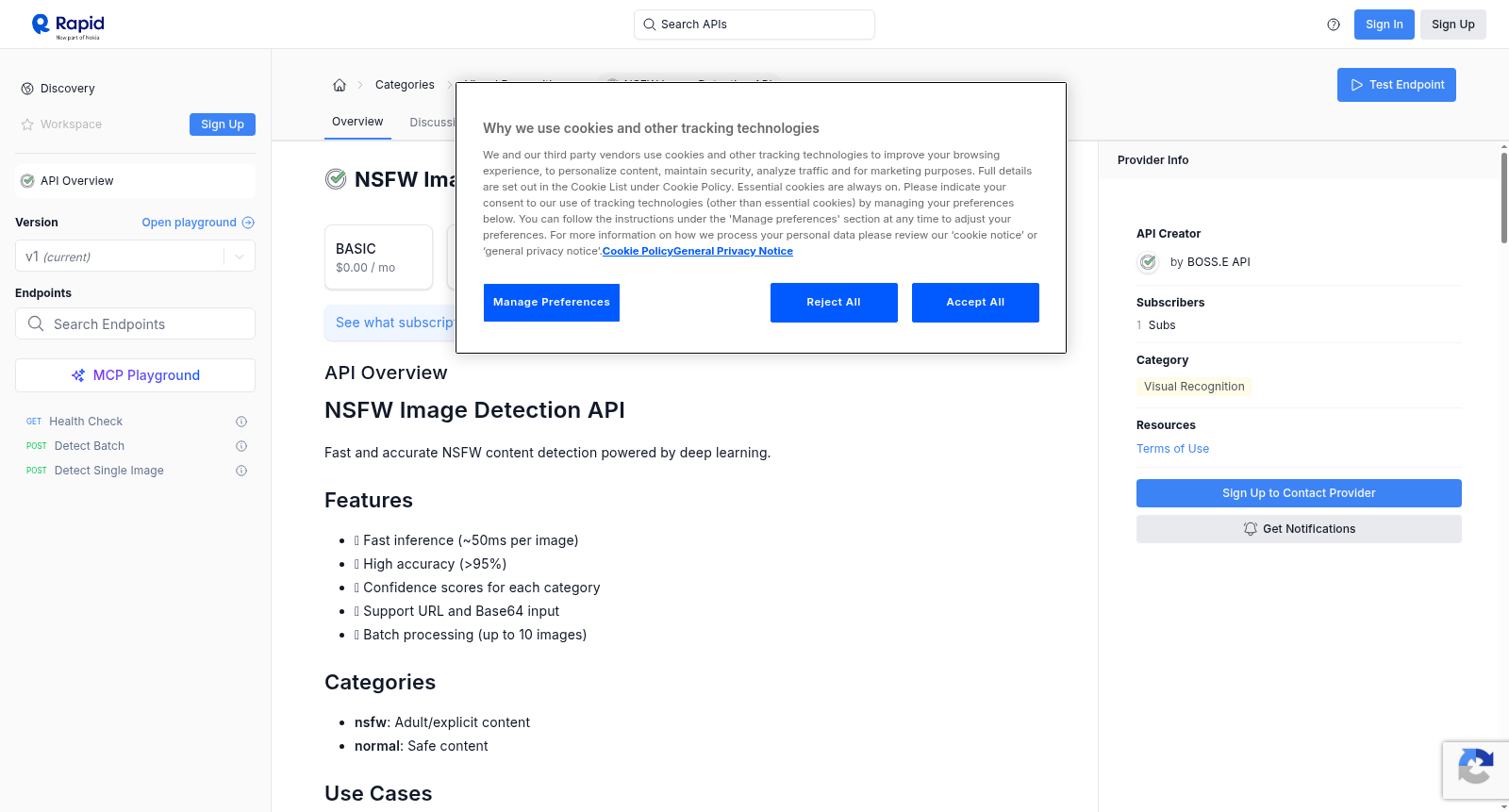Click the NSFW API title badge icon
The width and height of the screenshot is (1509, 812).
tap(336, 179)
